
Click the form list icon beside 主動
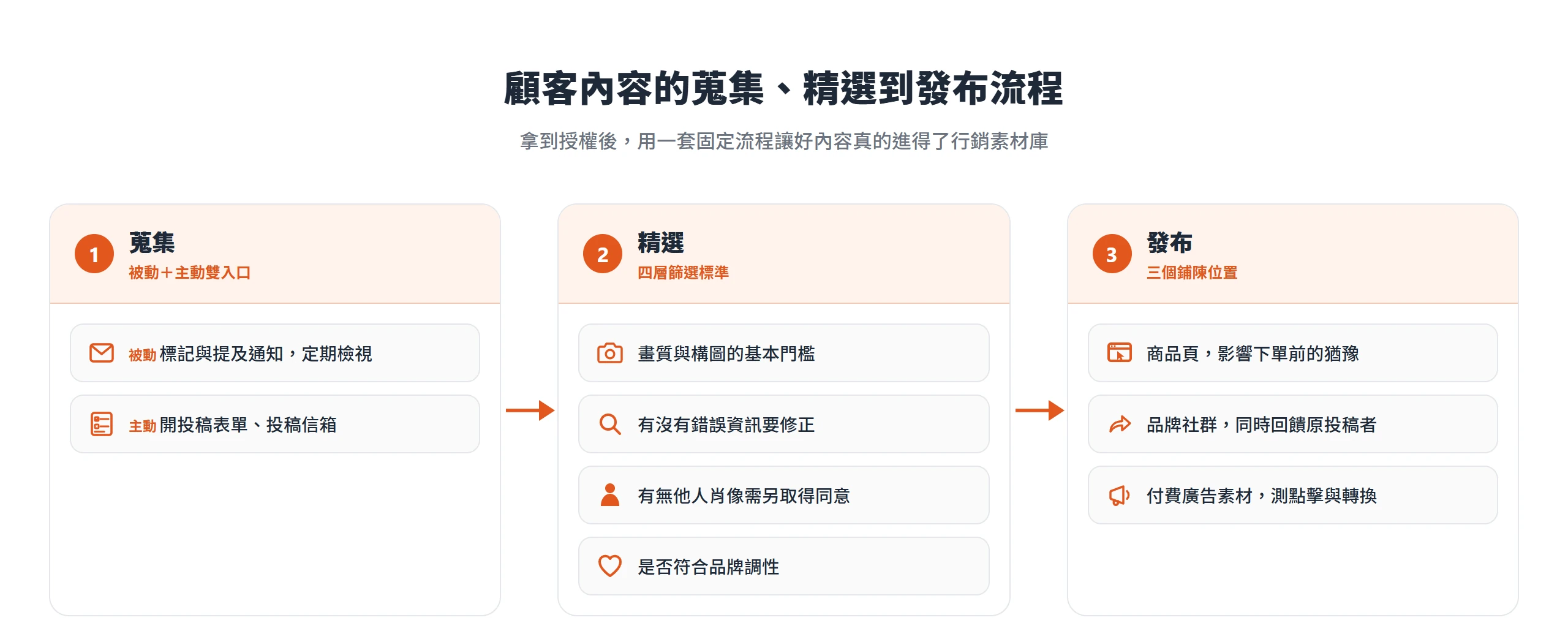[x=102, y=424]
